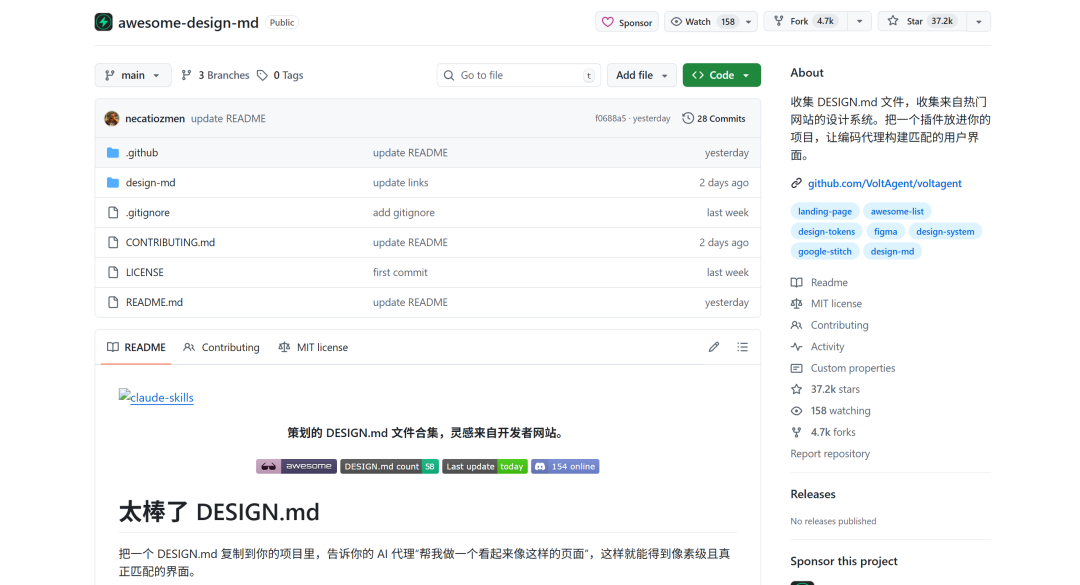The width and height of the screenshot is (1080, 585).
Task: Expand the Fork options dropdown arrow
Action: (860, 21)
